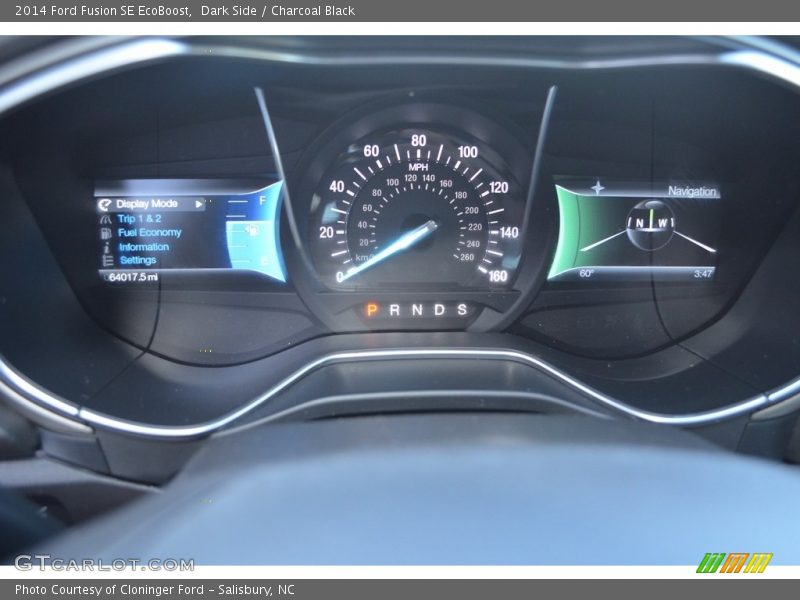Click the 64017.5 mi odometer reading
The width and height of the screenshot is (800, 600).
click(x=131, y=276)
